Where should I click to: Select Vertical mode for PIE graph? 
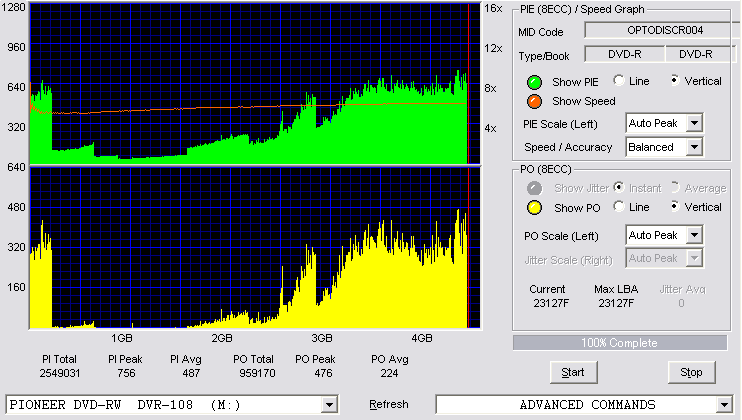(x=675, y=80)
